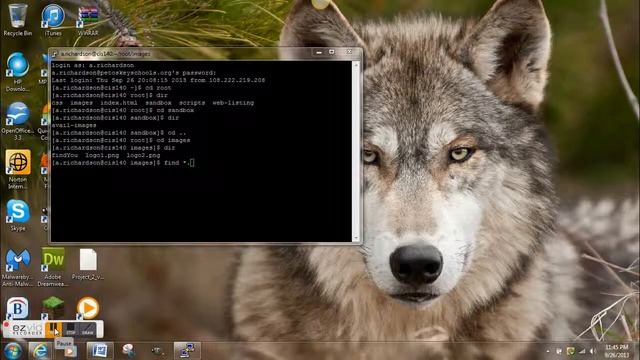The width and height of the screenshot is (640, 360).
Task: Click the PuTTY scrollbar up arrow
Action: click(x=356, y=64)
